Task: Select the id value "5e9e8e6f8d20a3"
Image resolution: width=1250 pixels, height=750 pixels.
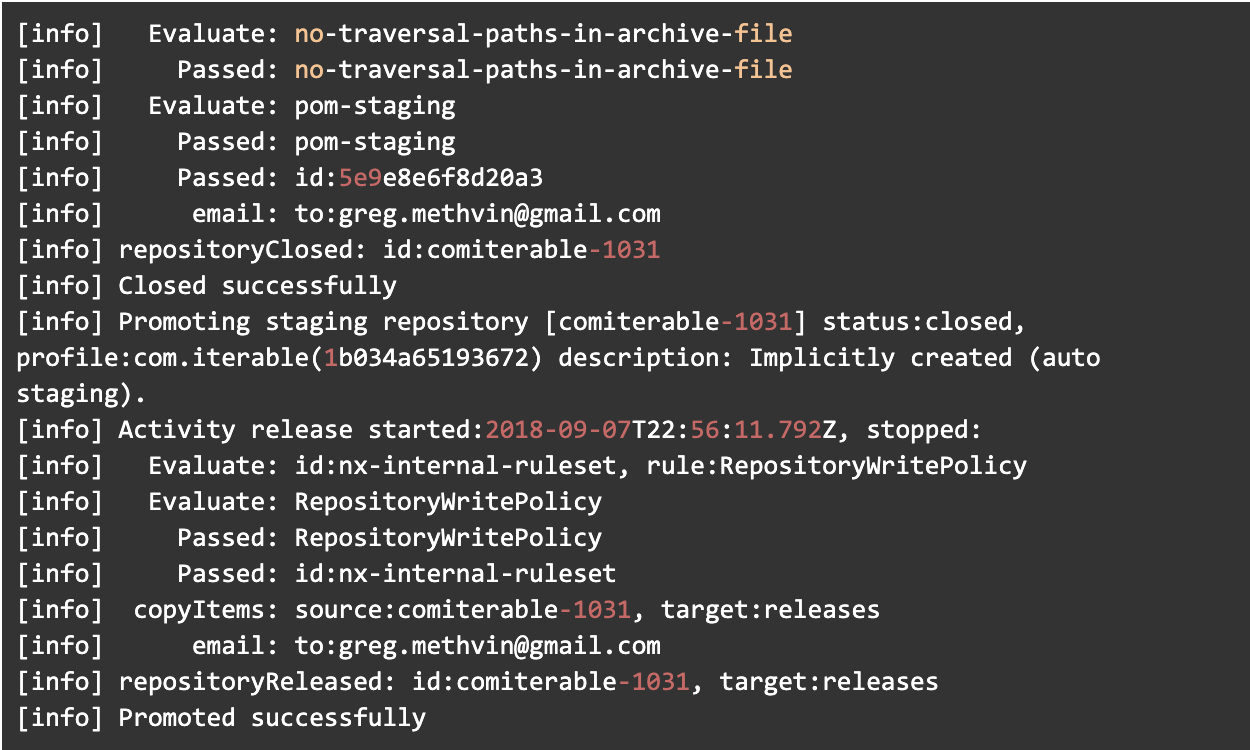Action: pyautogui.click(x=441, y=178)
